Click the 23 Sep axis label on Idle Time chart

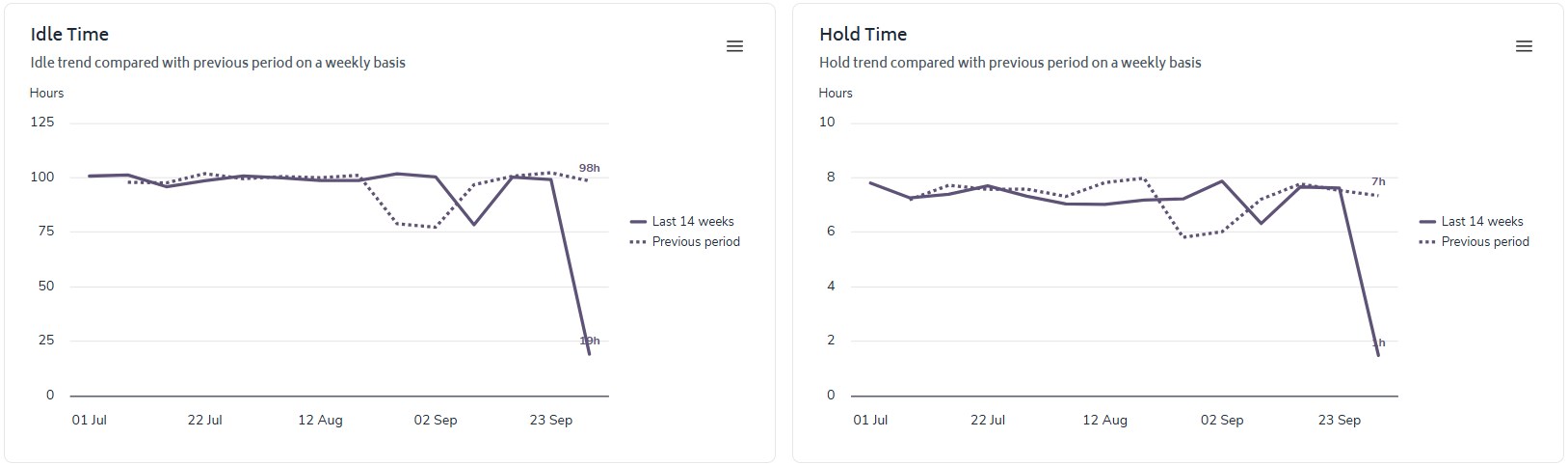[551, 421]
